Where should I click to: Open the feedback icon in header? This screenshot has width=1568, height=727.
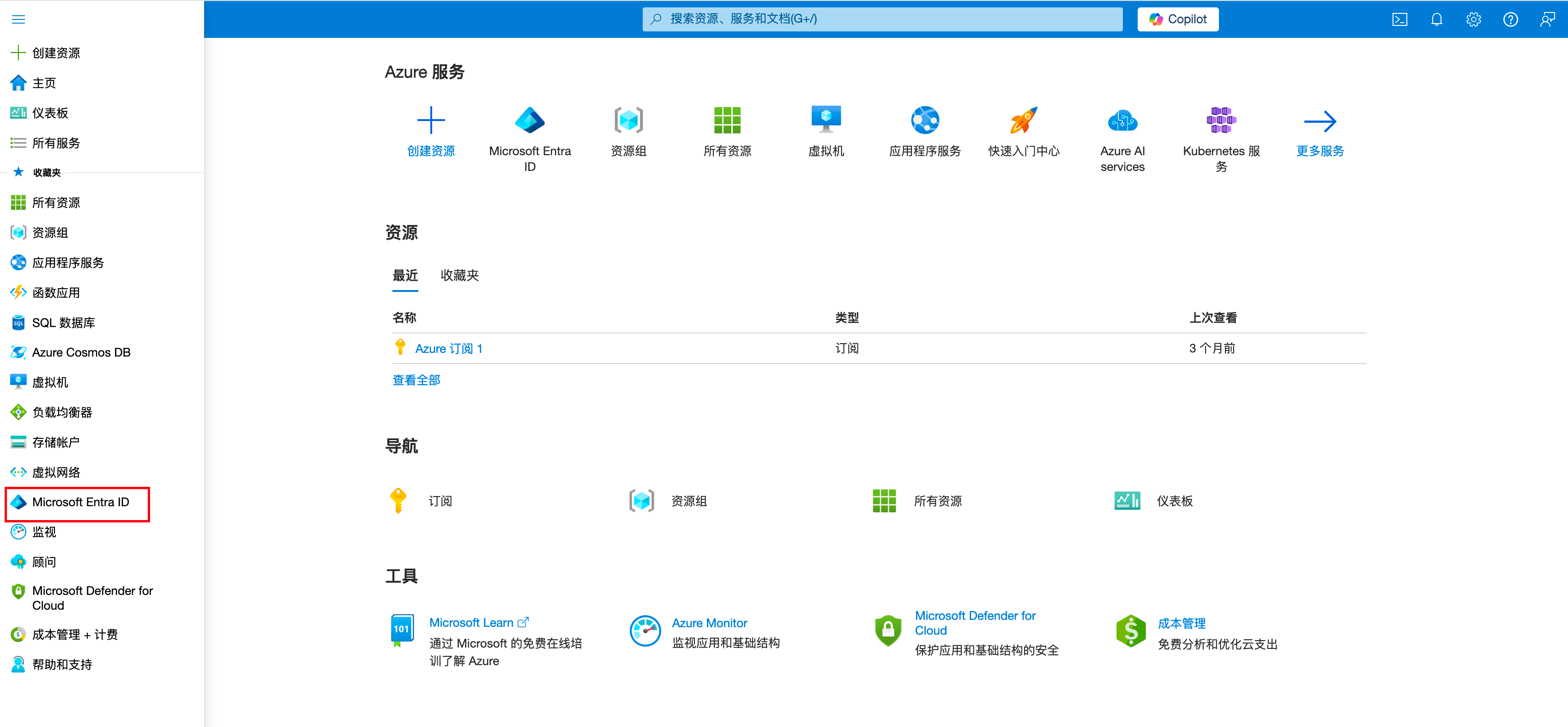1547,19
